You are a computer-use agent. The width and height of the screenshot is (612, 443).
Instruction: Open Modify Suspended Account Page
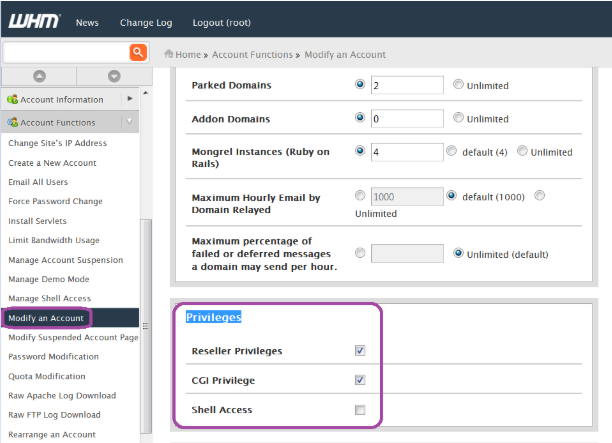(73, 337)
